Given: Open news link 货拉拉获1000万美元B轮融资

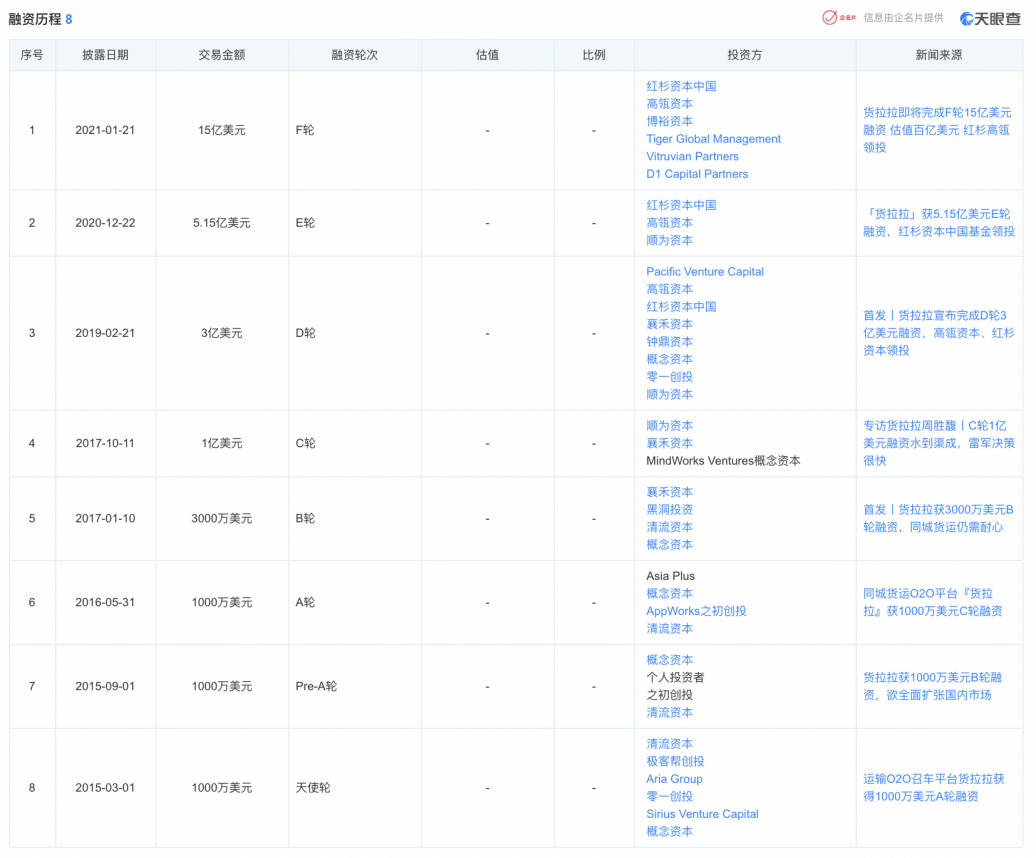Looking at the screenshot, I should tap(932, 686).
